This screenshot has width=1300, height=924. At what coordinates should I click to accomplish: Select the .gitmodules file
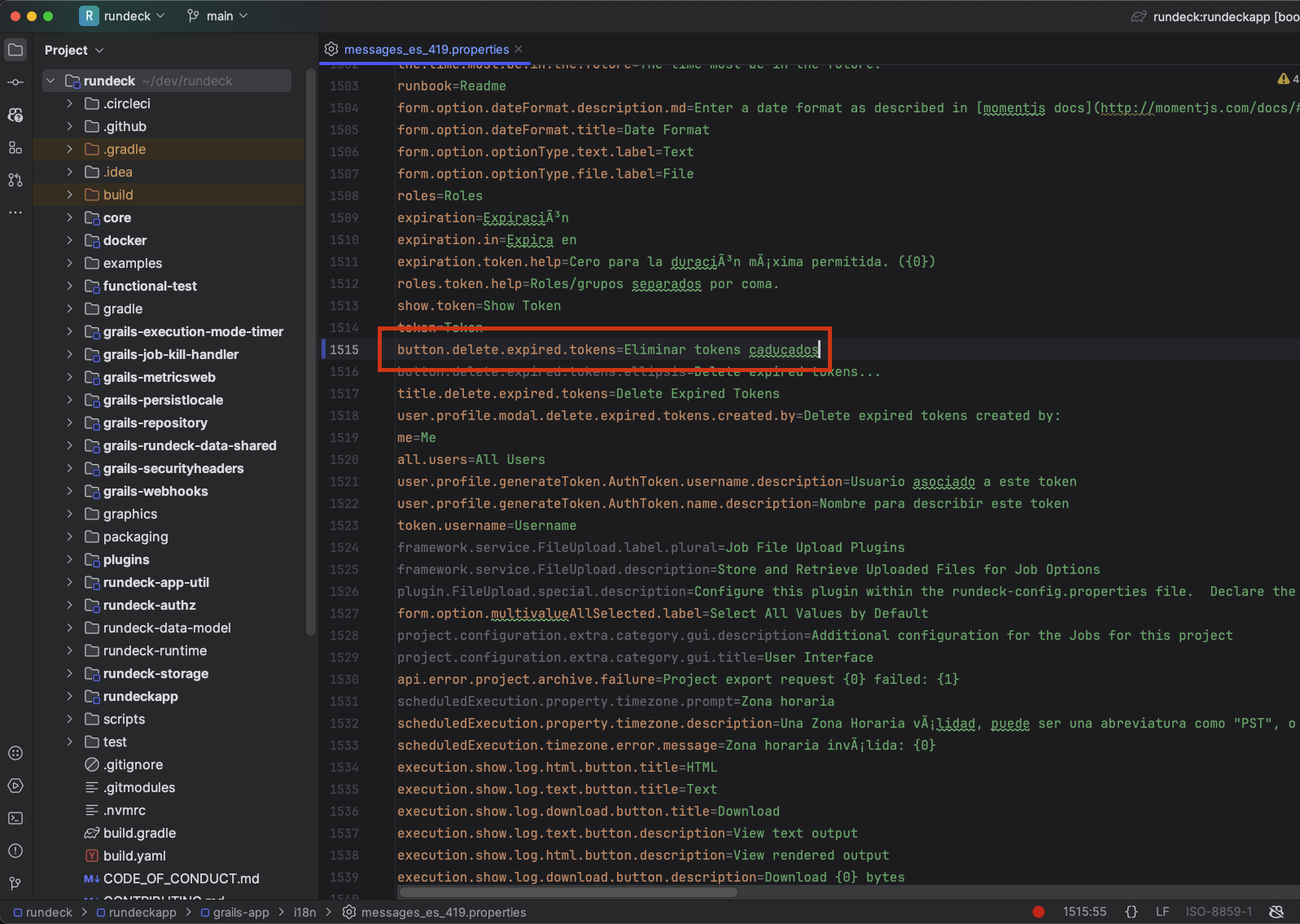[139, 787]
